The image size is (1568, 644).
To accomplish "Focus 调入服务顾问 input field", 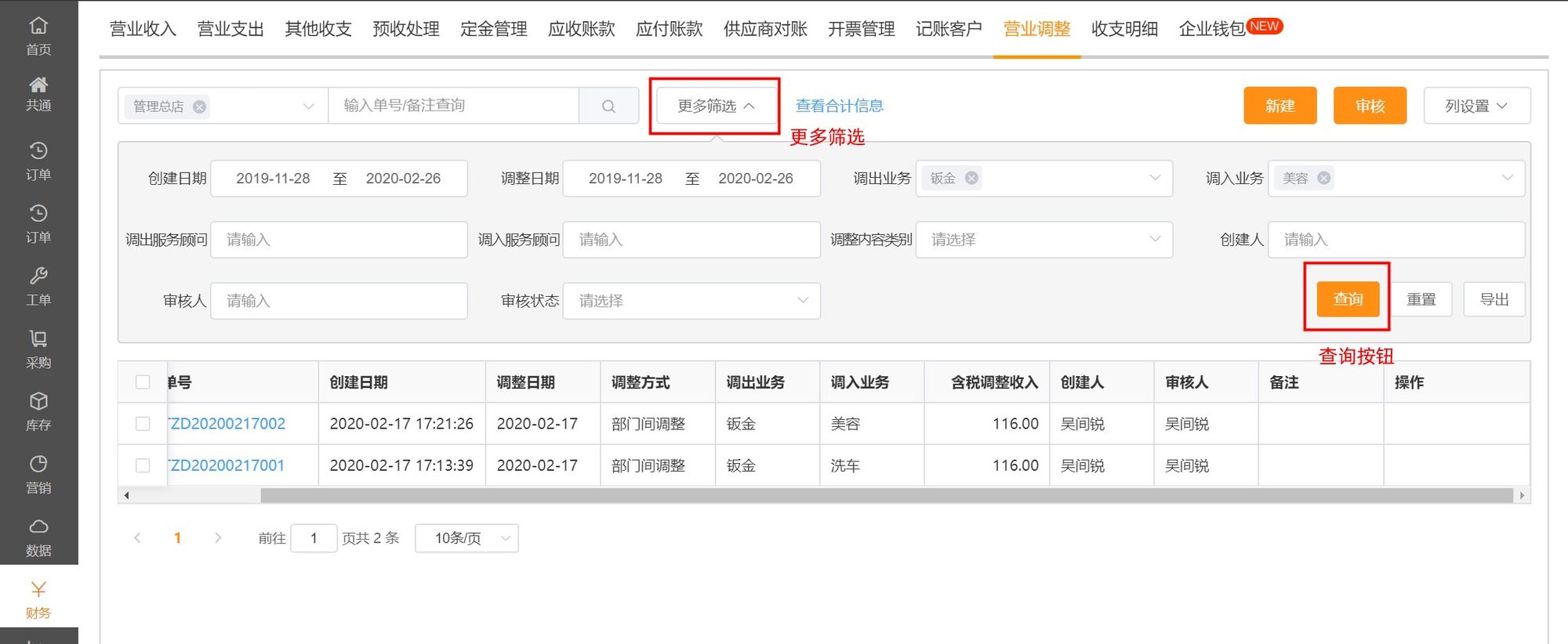I will pos(691,239).
